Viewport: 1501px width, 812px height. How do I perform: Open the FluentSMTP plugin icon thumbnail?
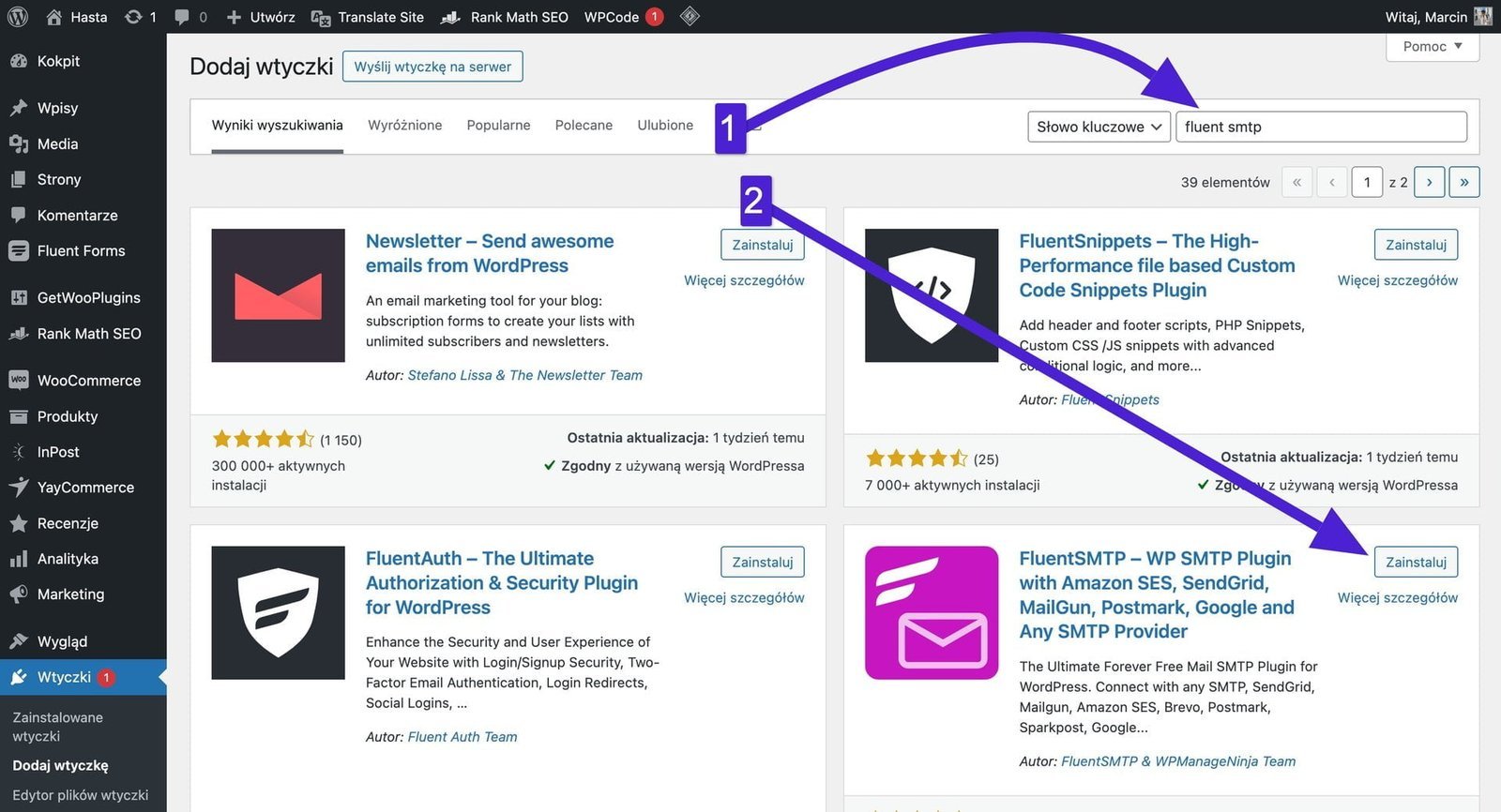click(931, 612)
